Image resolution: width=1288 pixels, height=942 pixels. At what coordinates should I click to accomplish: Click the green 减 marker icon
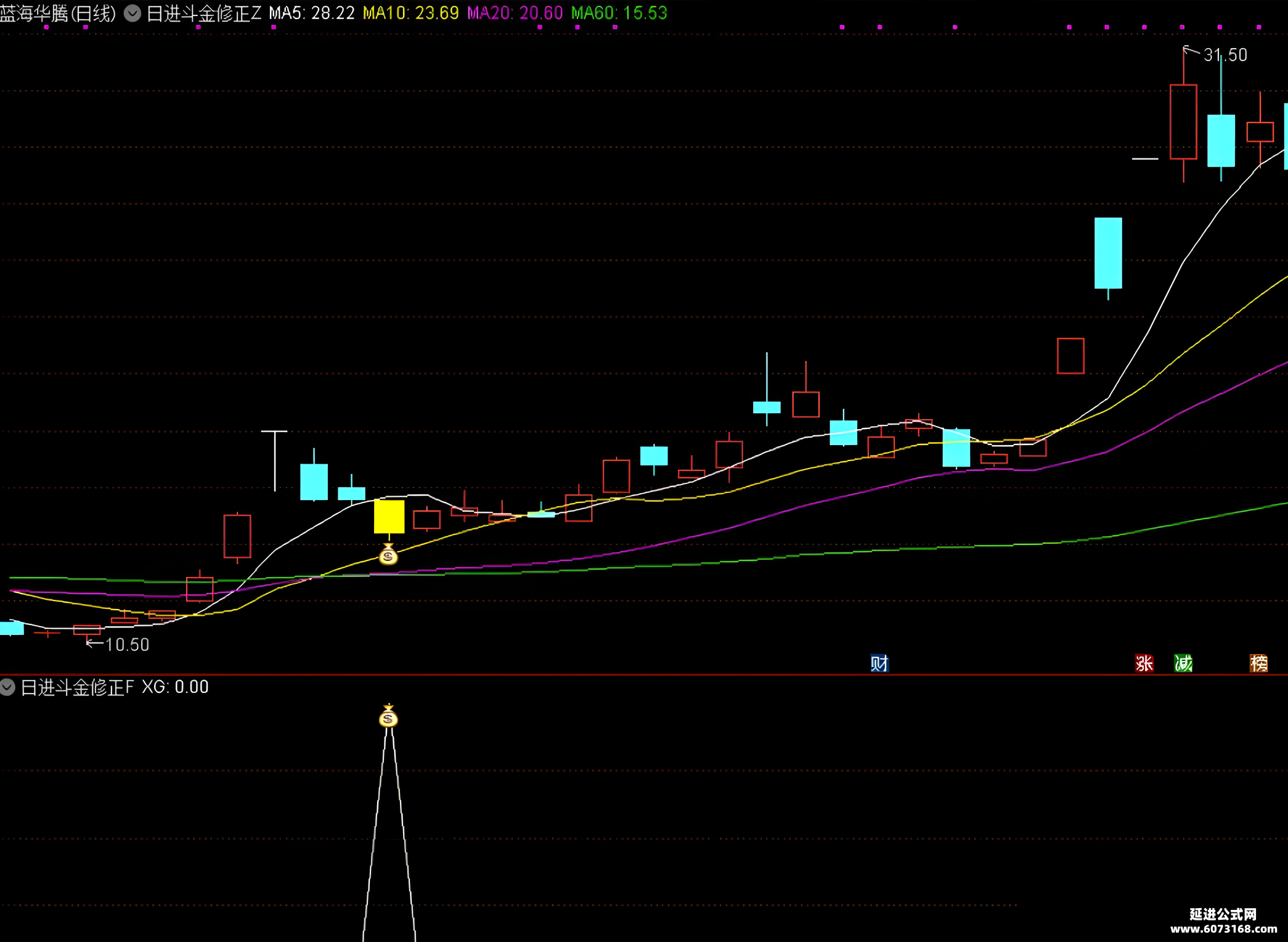[x=1183, y=663]
